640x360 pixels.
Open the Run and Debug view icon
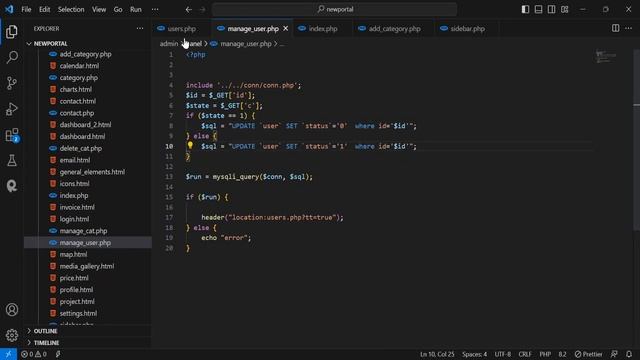point(12,109)
